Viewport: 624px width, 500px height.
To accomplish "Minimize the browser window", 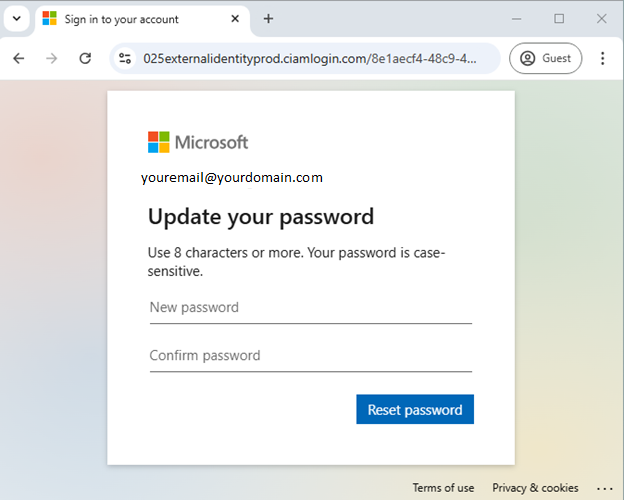I will pyautogui.click(x=517, y=19).
